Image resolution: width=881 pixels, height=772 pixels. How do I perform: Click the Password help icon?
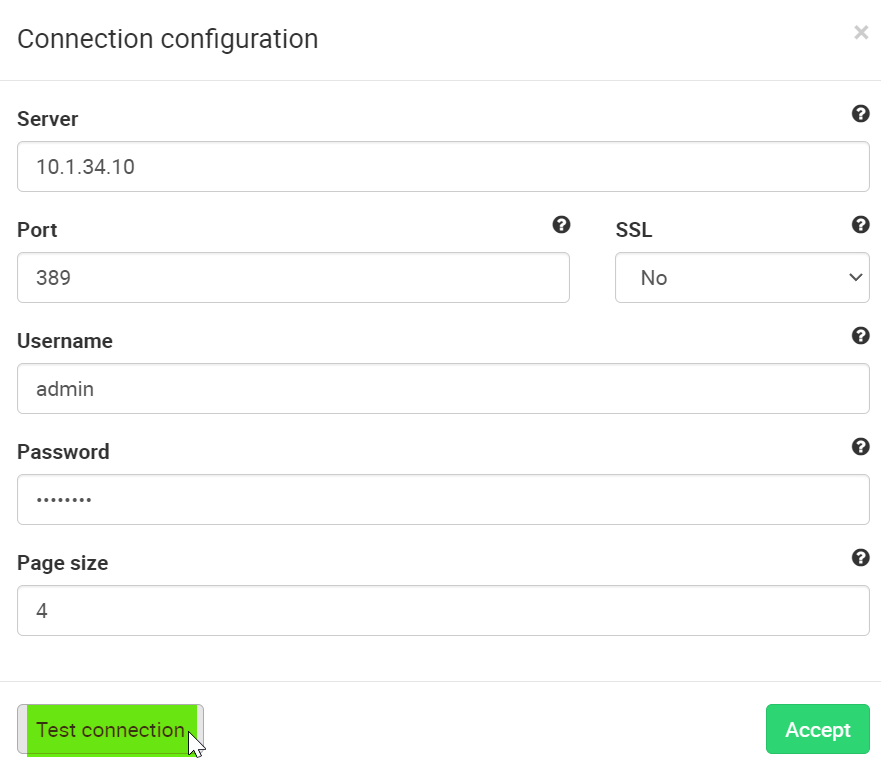[860, 447]
